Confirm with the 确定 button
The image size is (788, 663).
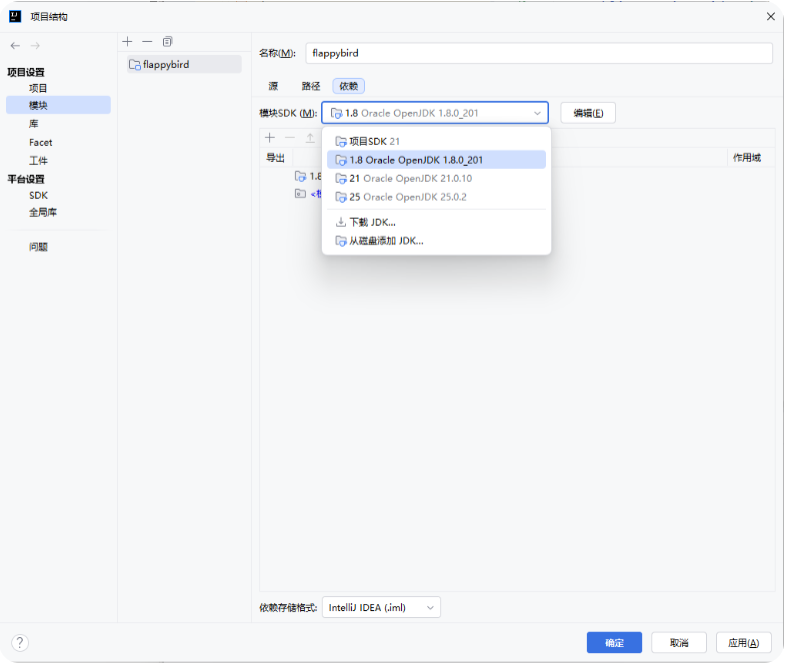click(x=614, y=642)
